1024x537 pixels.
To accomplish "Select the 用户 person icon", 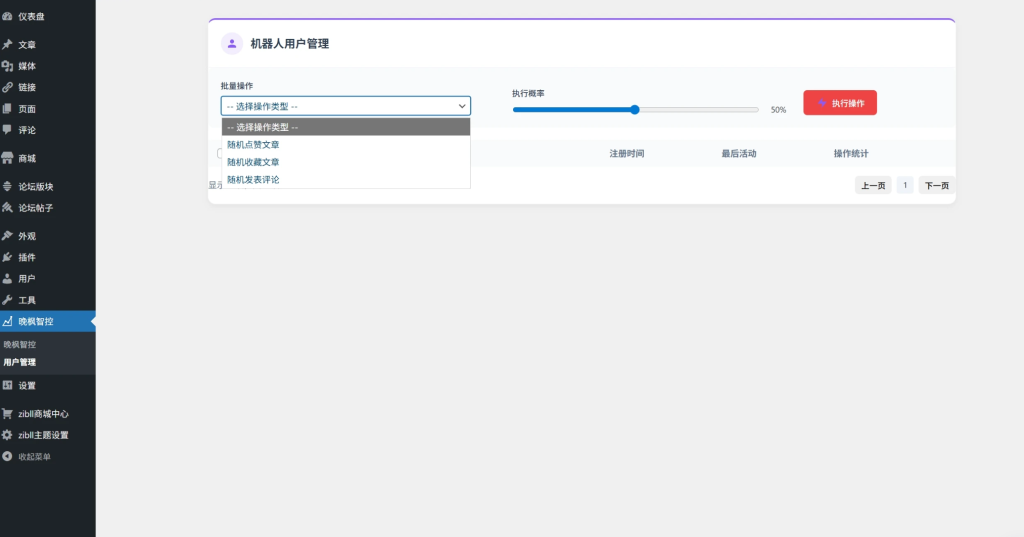I will pos(7,278).
